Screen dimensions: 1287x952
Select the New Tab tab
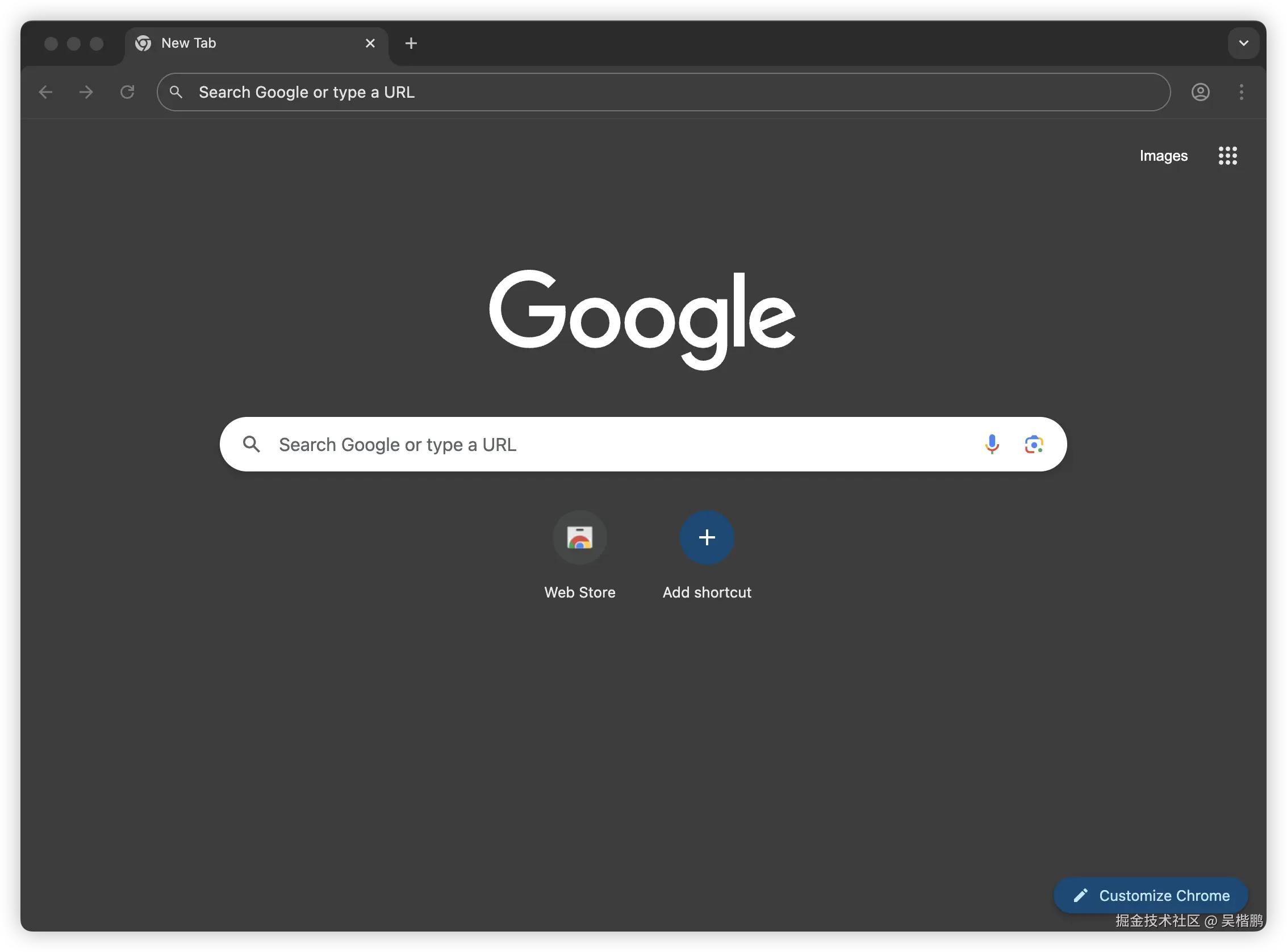231,43
